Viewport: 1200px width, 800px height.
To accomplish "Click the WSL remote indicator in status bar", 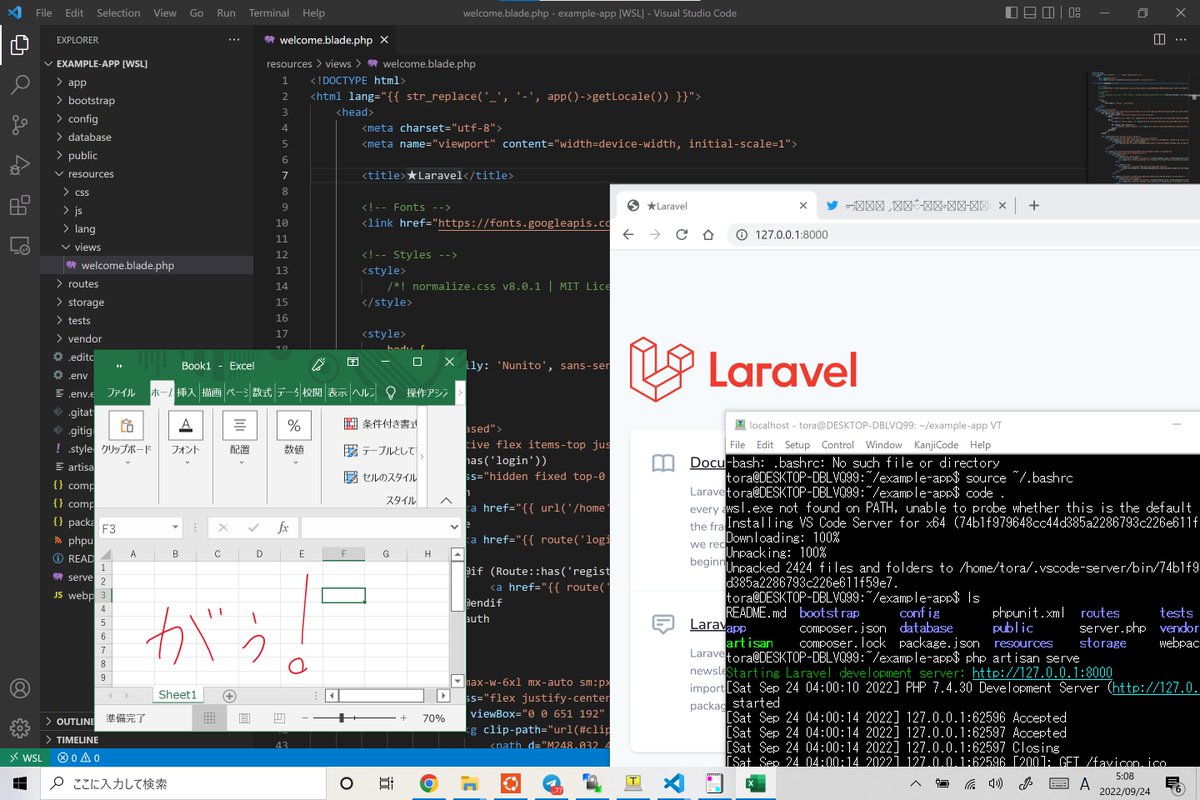I will [24, 758].
